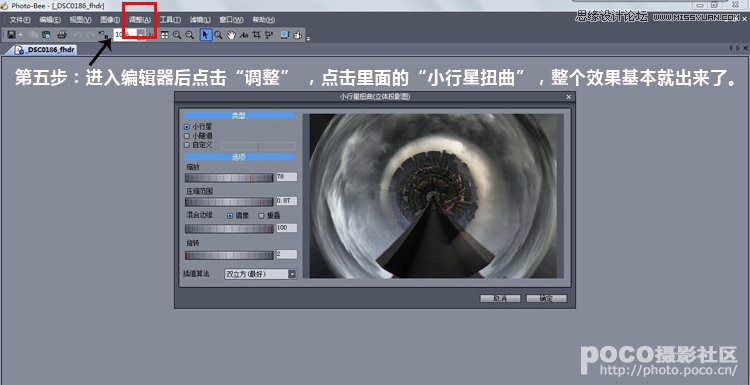Image resolution: width=750 pixels, height=385 pixels.
Task: Click the document tab scroll-left arrow
Action: pos(731,48)
